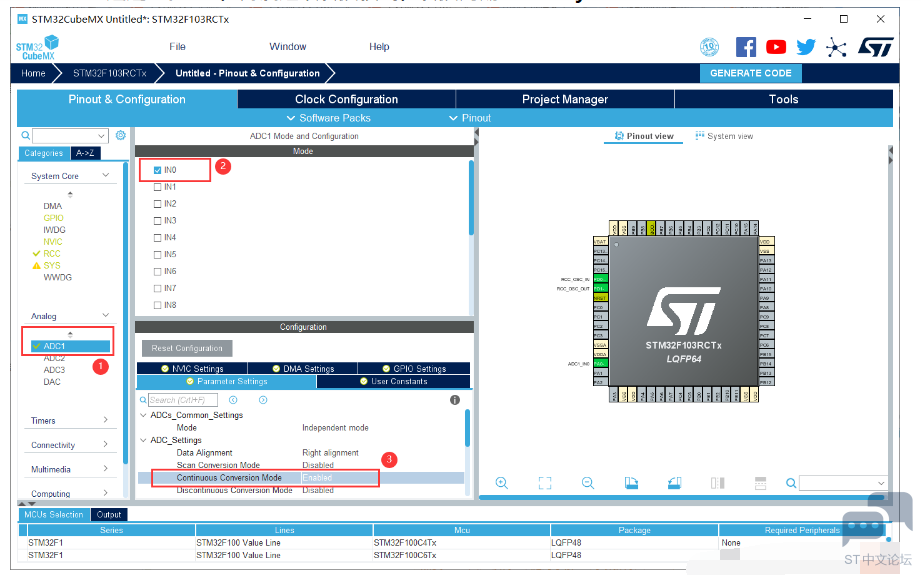
Task: Expand the Connectivity category
Action: click(x=69, y=445)
